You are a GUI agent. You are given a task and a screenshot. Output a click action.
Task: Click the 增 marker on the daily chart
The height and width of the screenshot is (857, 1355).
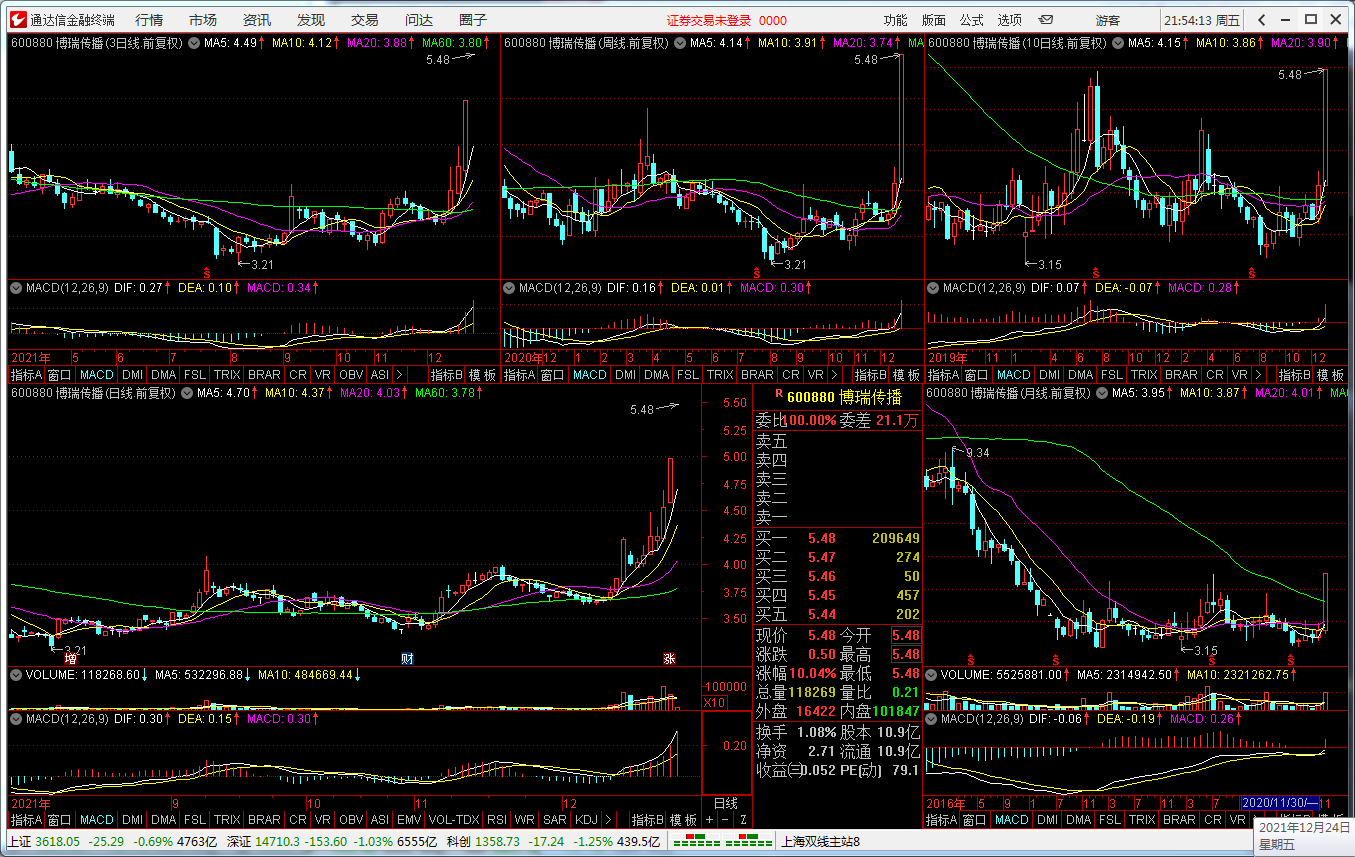tap(70, 659)
